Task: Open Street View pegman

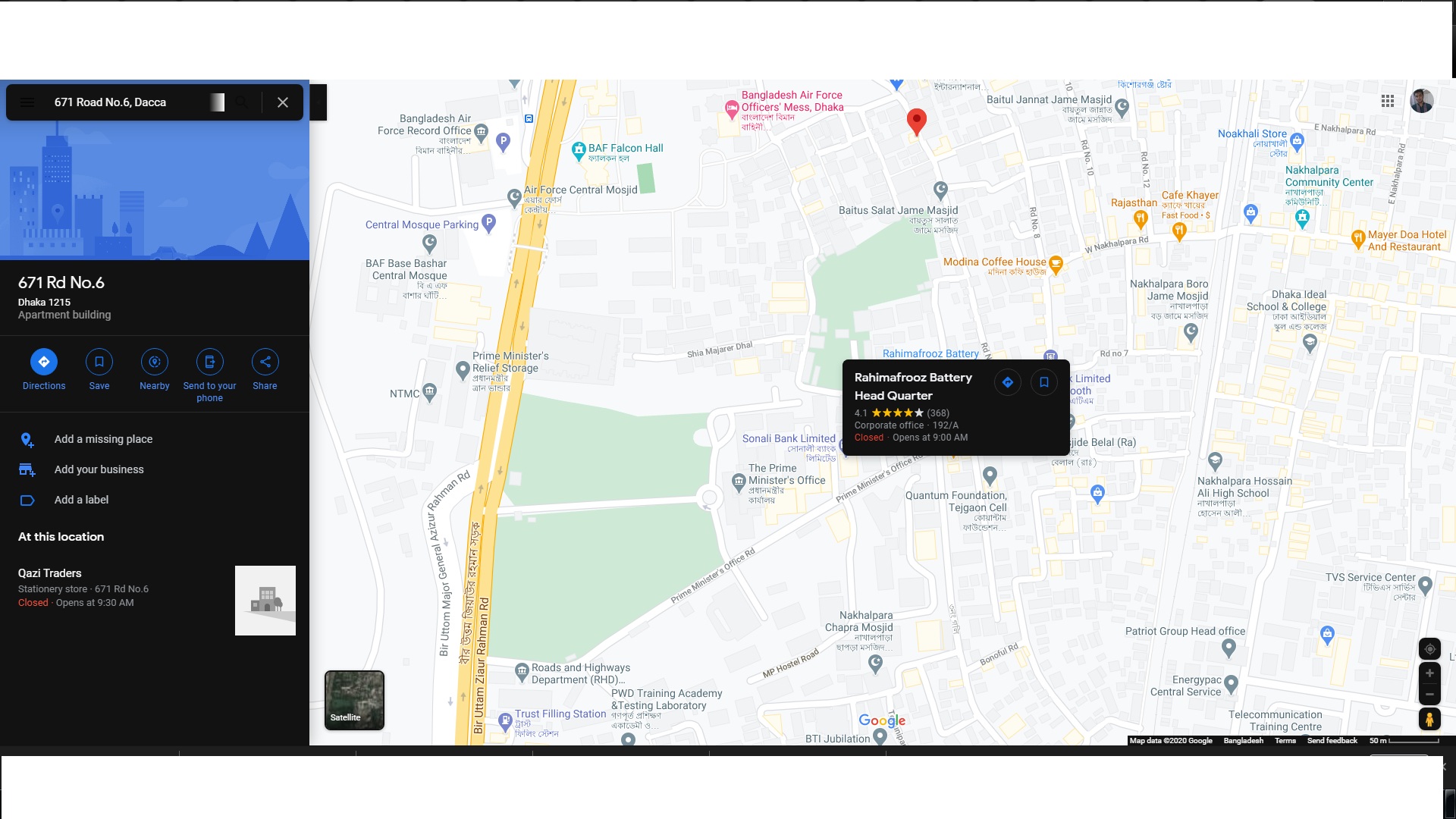Action: point(1429,719)
